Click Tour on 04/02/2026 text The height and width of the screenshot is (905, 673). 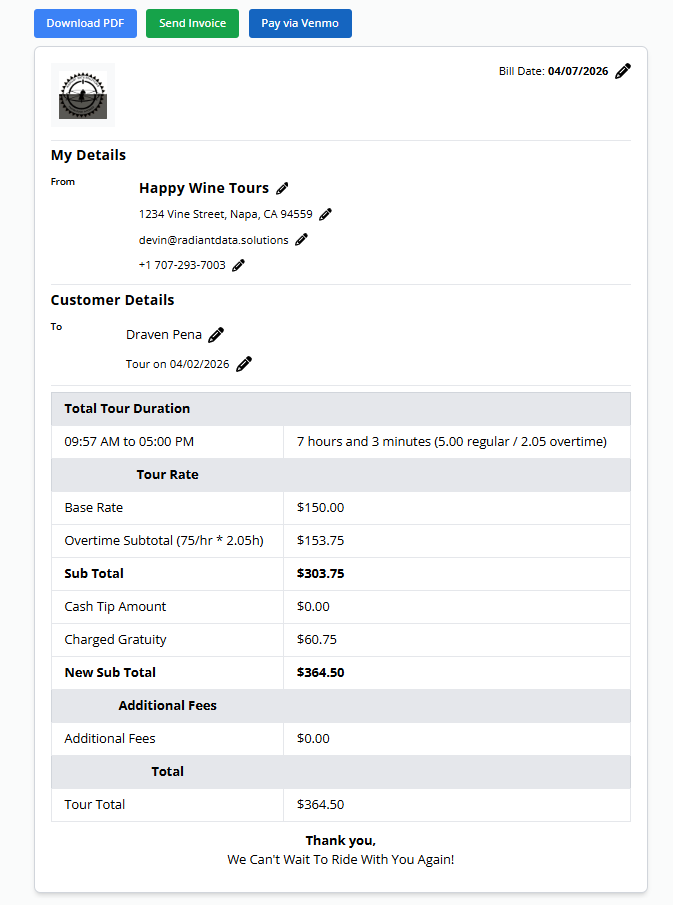click(x=178, y=364)
